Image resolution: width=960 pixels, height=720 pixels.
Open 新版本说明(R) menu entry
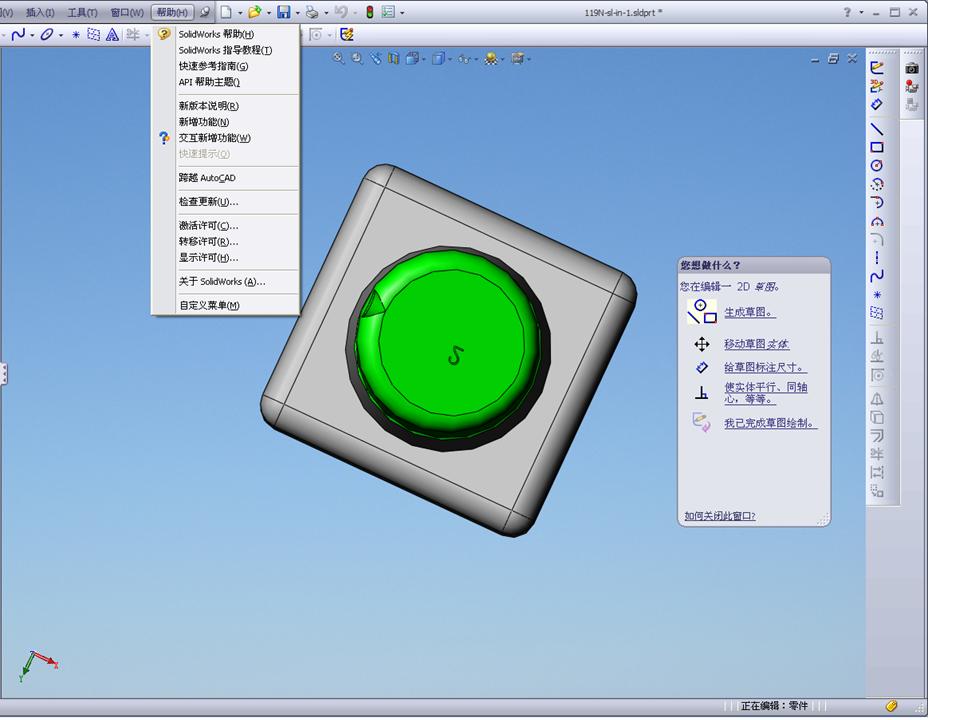click(x=225, y=106)
